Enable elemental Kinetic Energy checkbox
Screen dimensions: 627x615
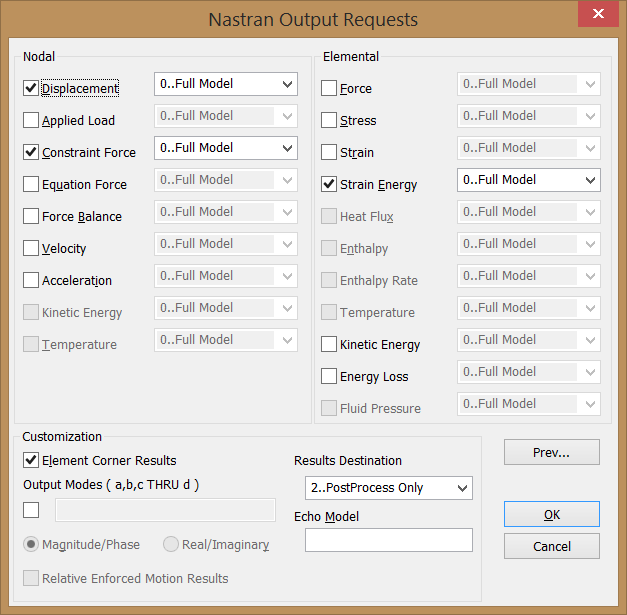[329, 344]
